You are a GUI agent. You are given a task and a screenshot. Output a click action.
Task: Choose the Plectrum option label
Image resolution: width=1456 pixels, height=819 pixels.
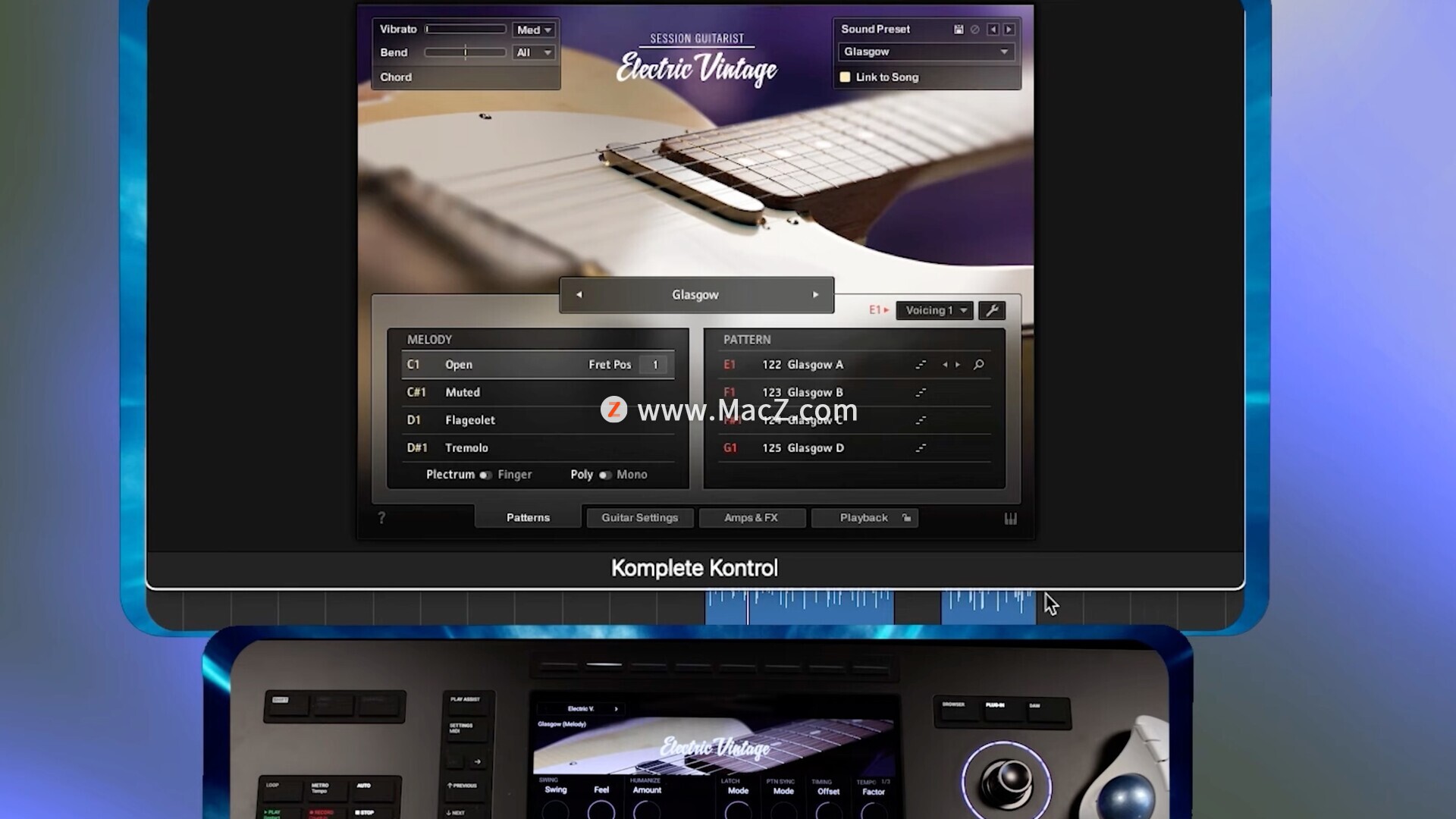click(x=450, y=475)
